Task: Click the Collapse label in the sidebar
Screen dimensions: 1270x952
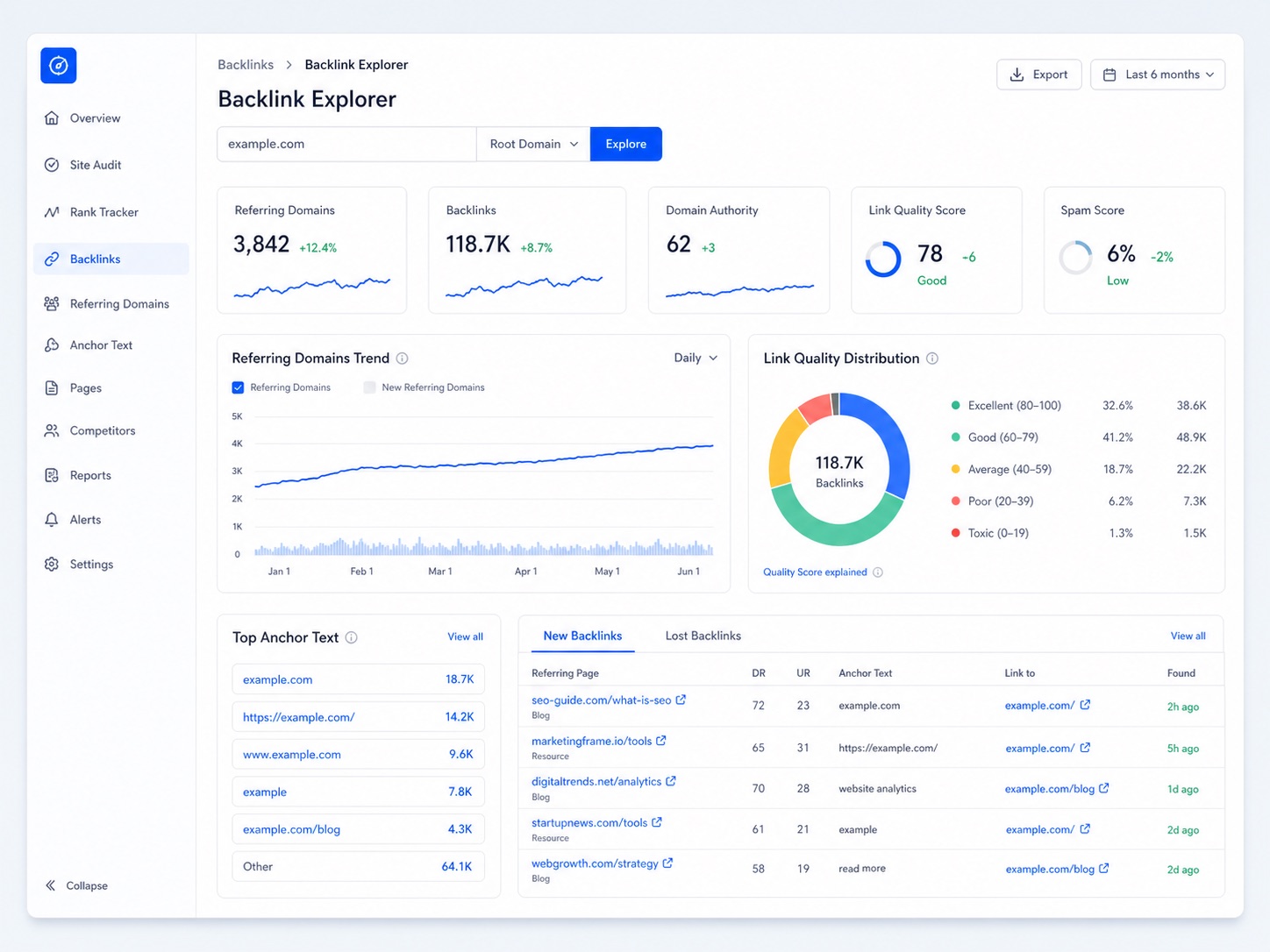Action: click(87, 886)
